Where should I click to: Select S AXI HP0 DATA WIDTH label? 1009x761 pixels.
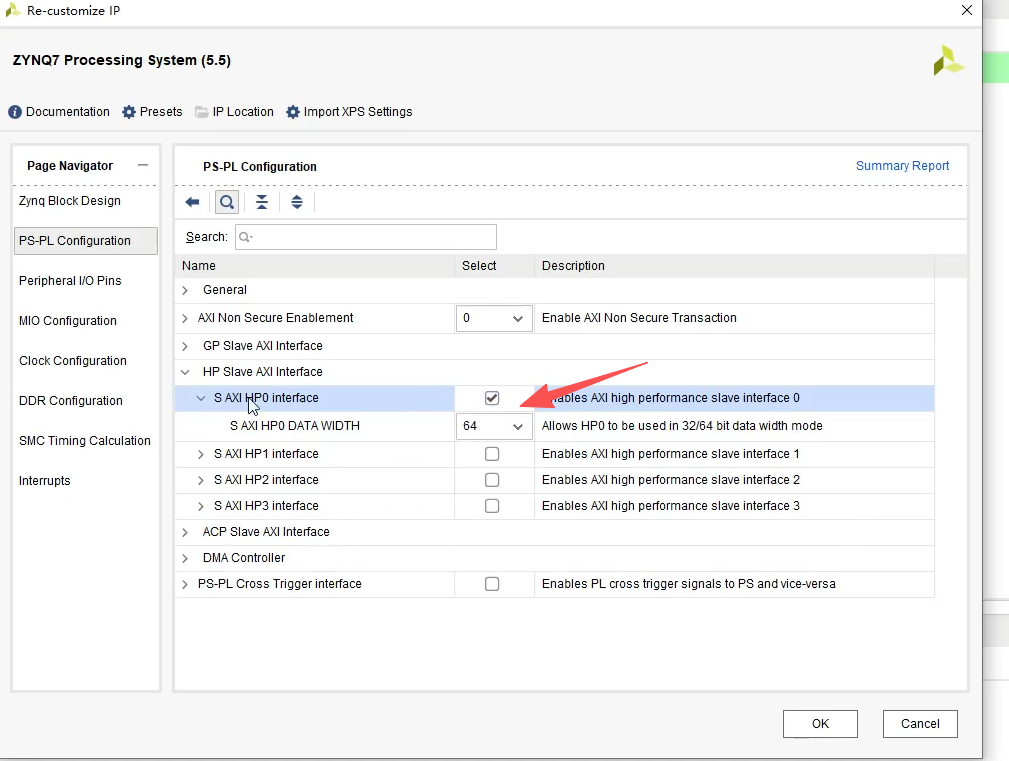(x=295, y=426)
